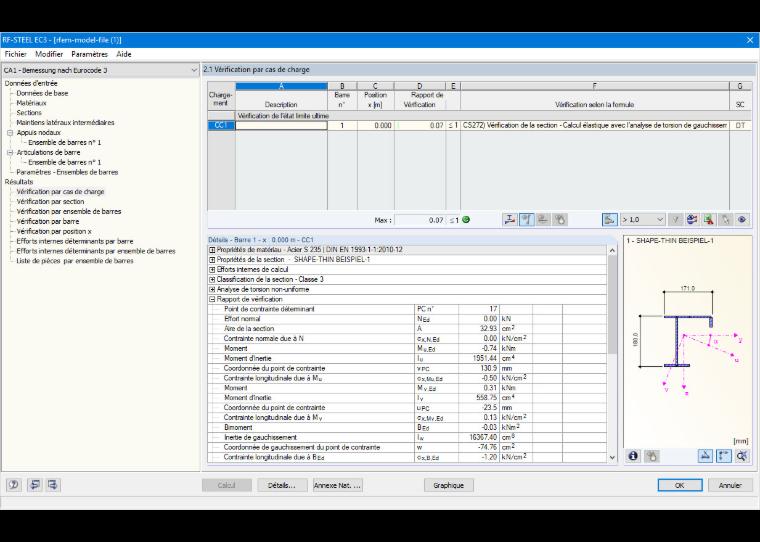
Task: Click the zoom-reset magnifier icon under section preview
Action: 742,456
